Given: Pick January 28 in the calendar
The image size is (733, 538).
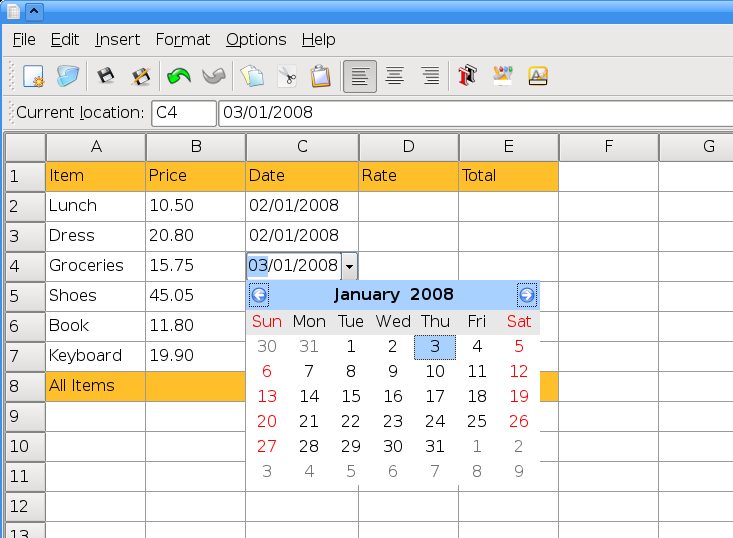Looking at the screenshot, I should (309, 446).
